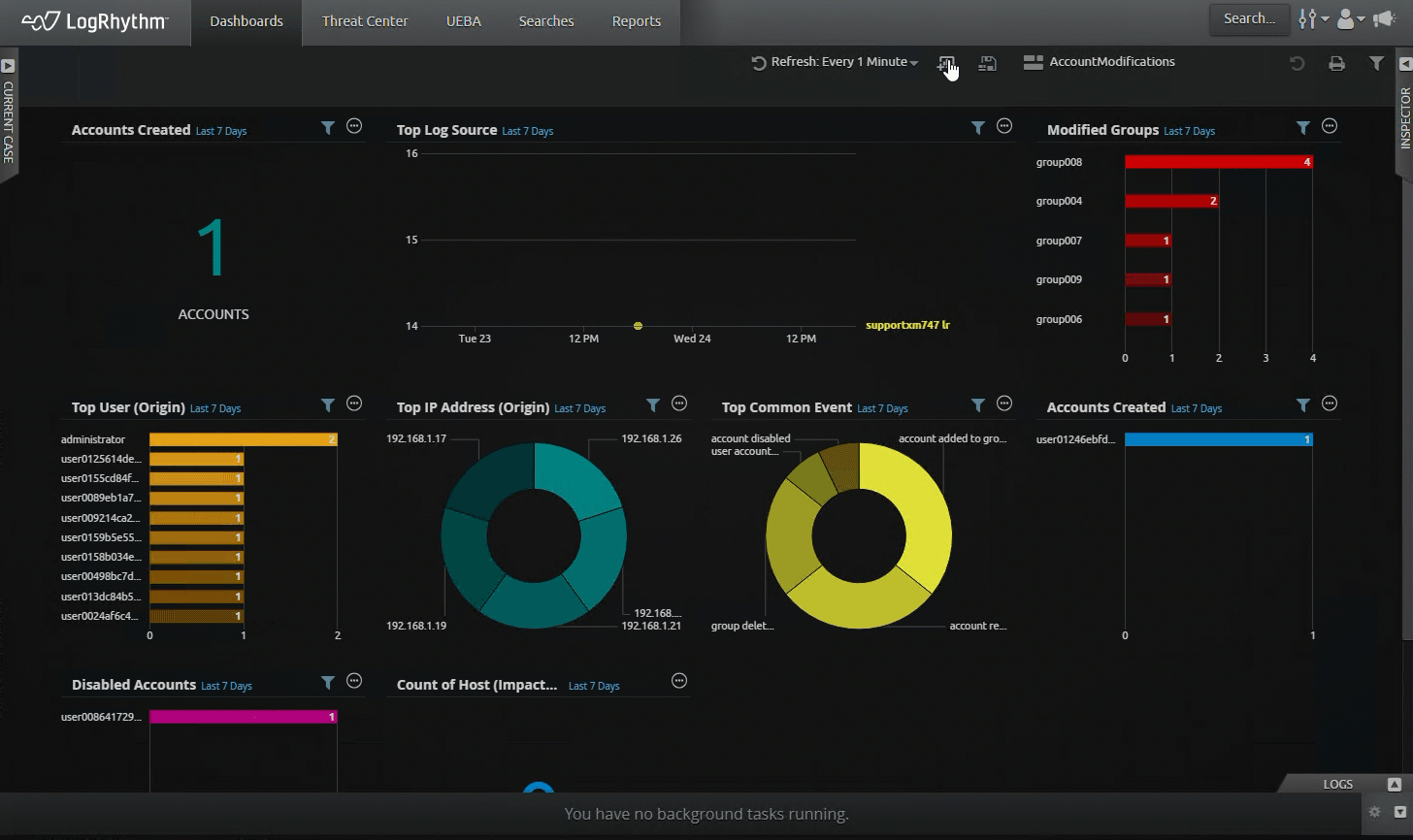This screenshot has width=1413, height=840.
Task: Open the filter icon on Accounts Created widget
Action: [328, 126]
